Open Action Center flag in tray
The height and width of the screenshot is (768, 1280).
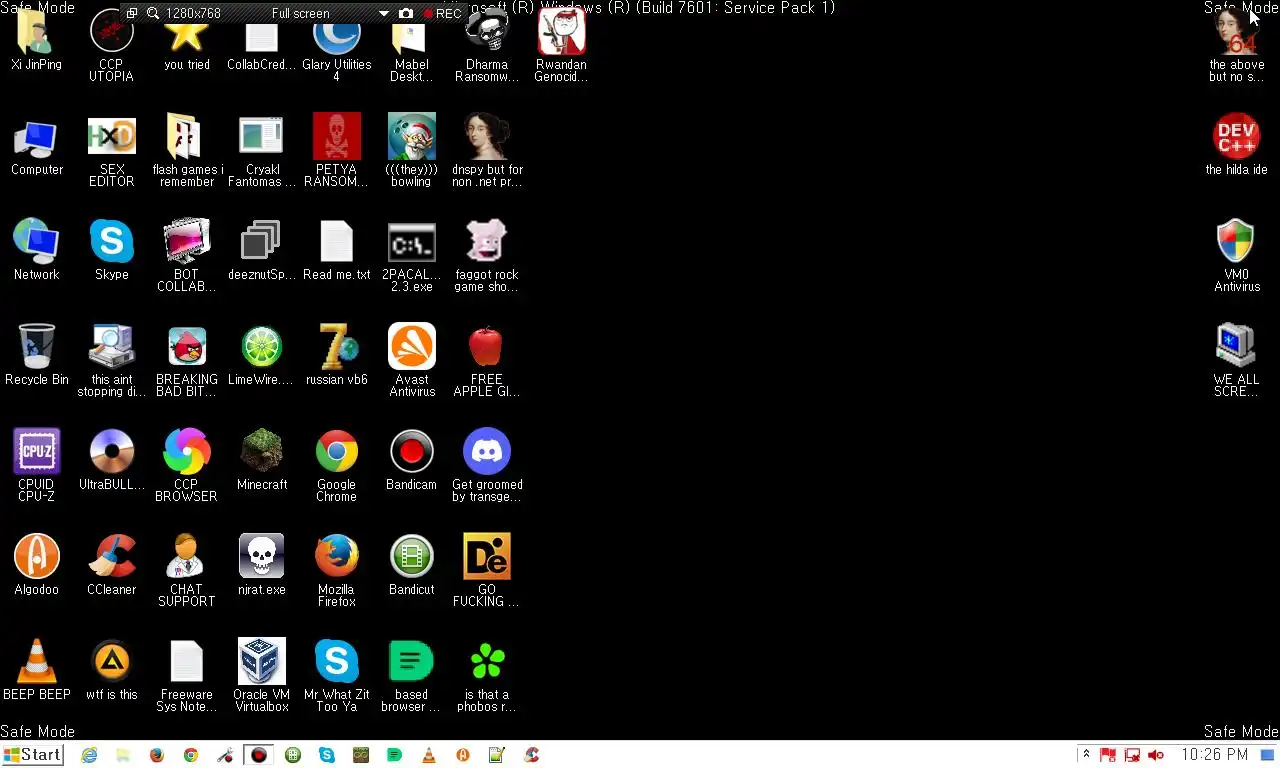pos(1108,755)
